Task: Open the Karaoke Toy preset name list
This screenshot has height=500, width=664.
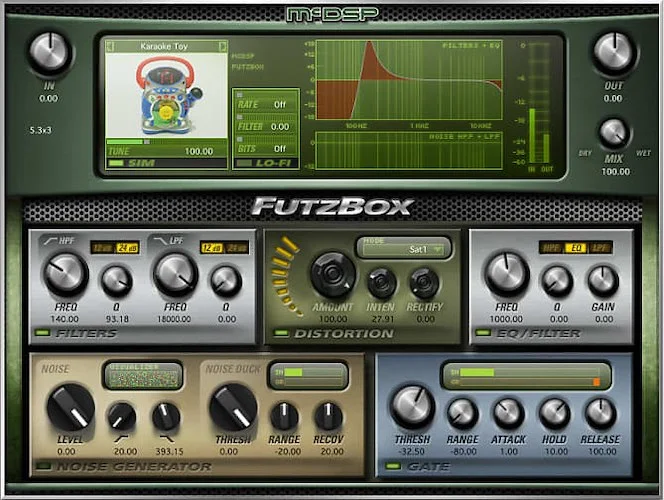Action: (164, 46)
